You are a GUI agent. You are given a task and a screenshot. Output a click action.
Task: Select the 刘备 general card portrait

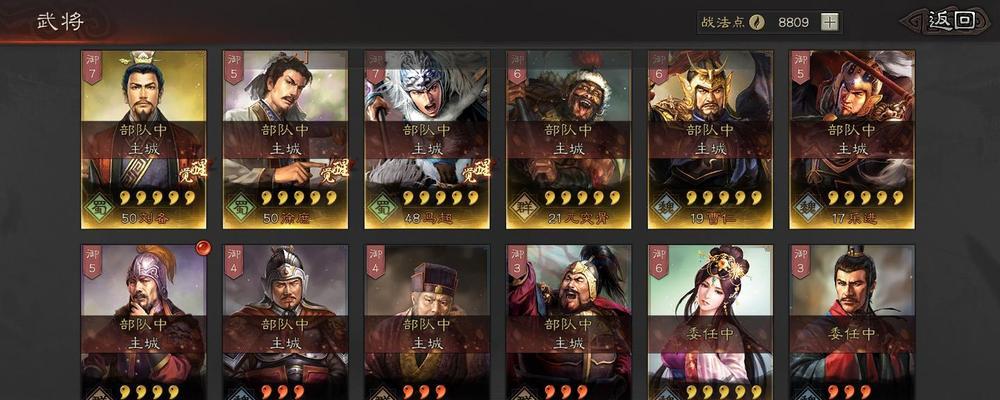click(x=143, y=139)
